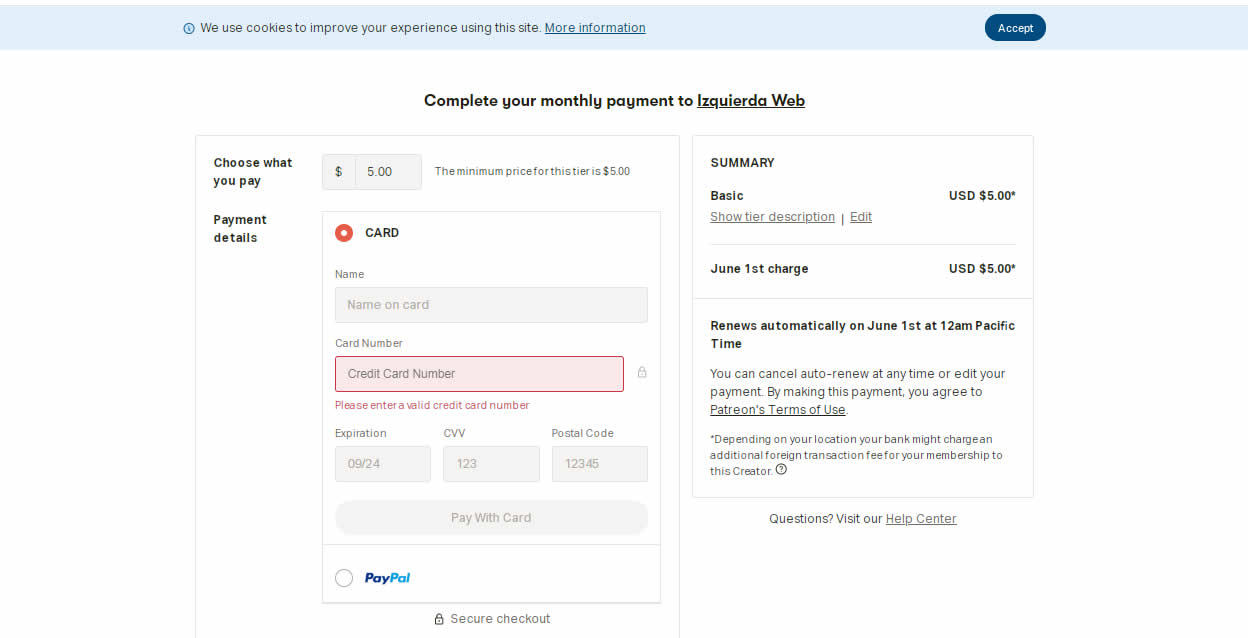Expand Show tier description
This screenshot has width=1248, height=638.
pos(772,217)
